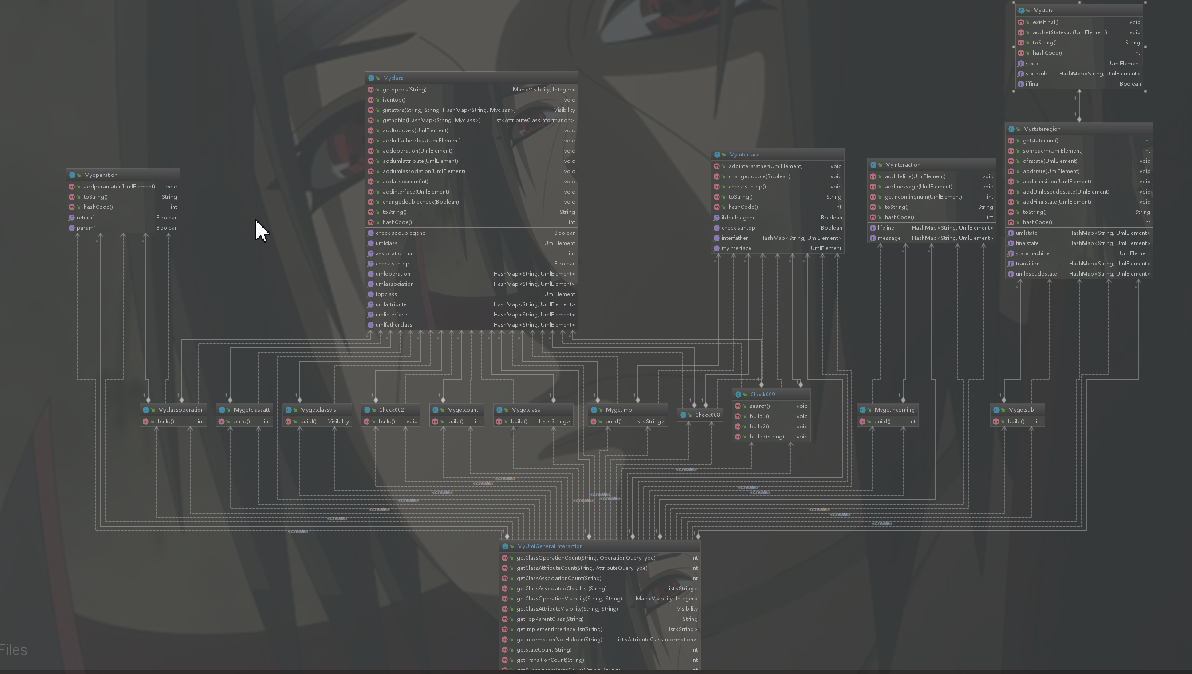Screen dimensions: 1192x674
Task: Click the class icon of the Mystateregion node
Action: point(1012,129)
